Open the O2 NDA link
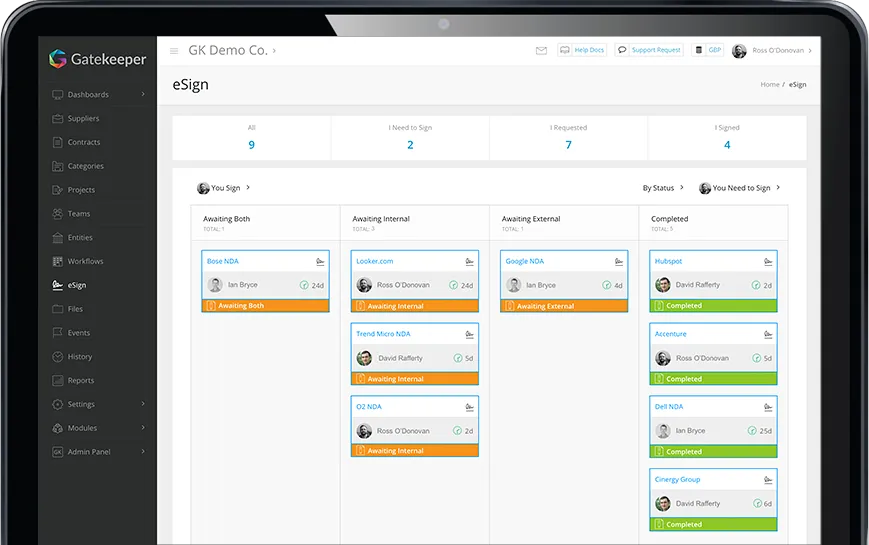 369,406
